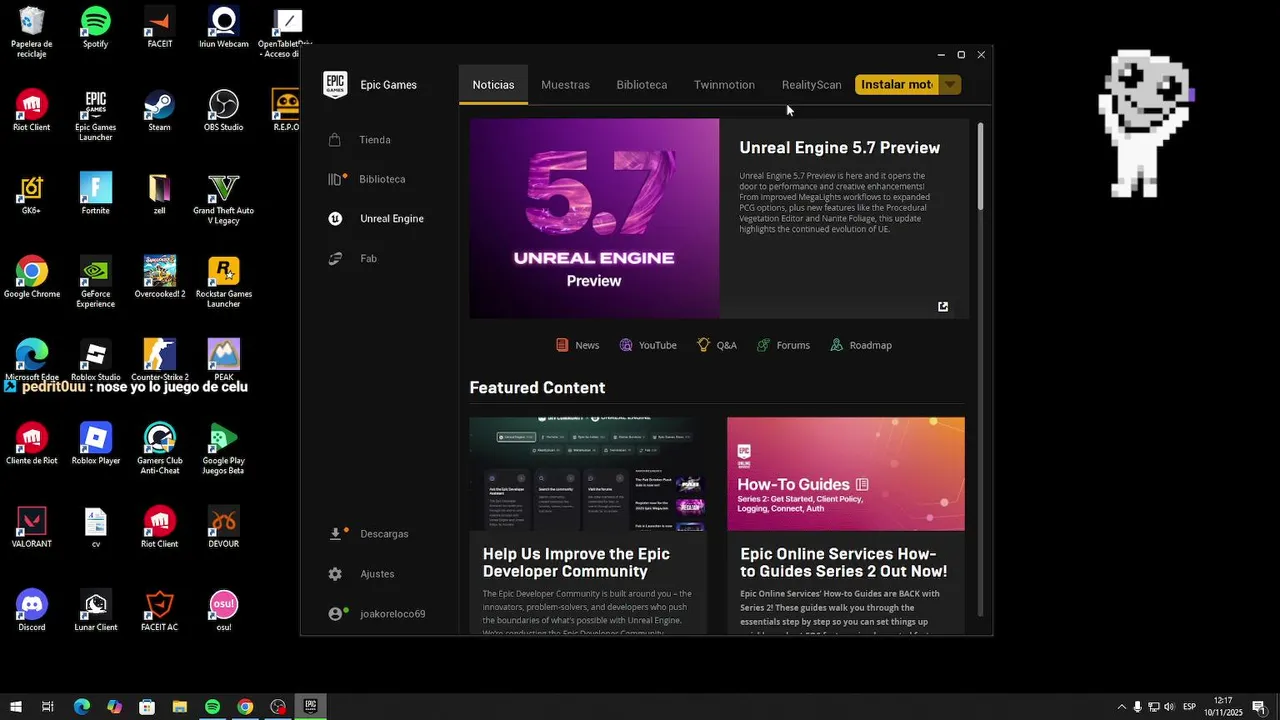Image resolution: width=1280 pixels, height=720 pixels.
Task: Show hidden system tray icons
Action: [x=1121, y=707]
